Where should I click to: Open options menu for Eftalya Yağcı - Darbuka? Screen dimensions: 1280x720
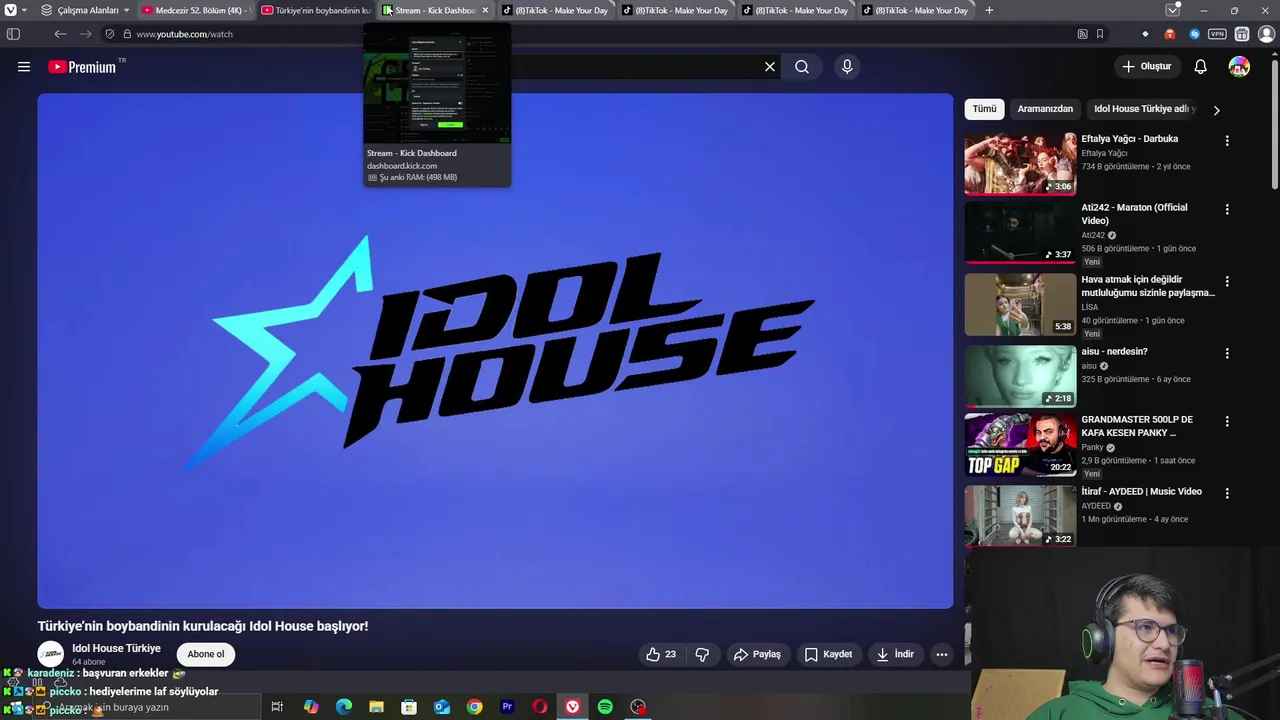coord(1227,141)
